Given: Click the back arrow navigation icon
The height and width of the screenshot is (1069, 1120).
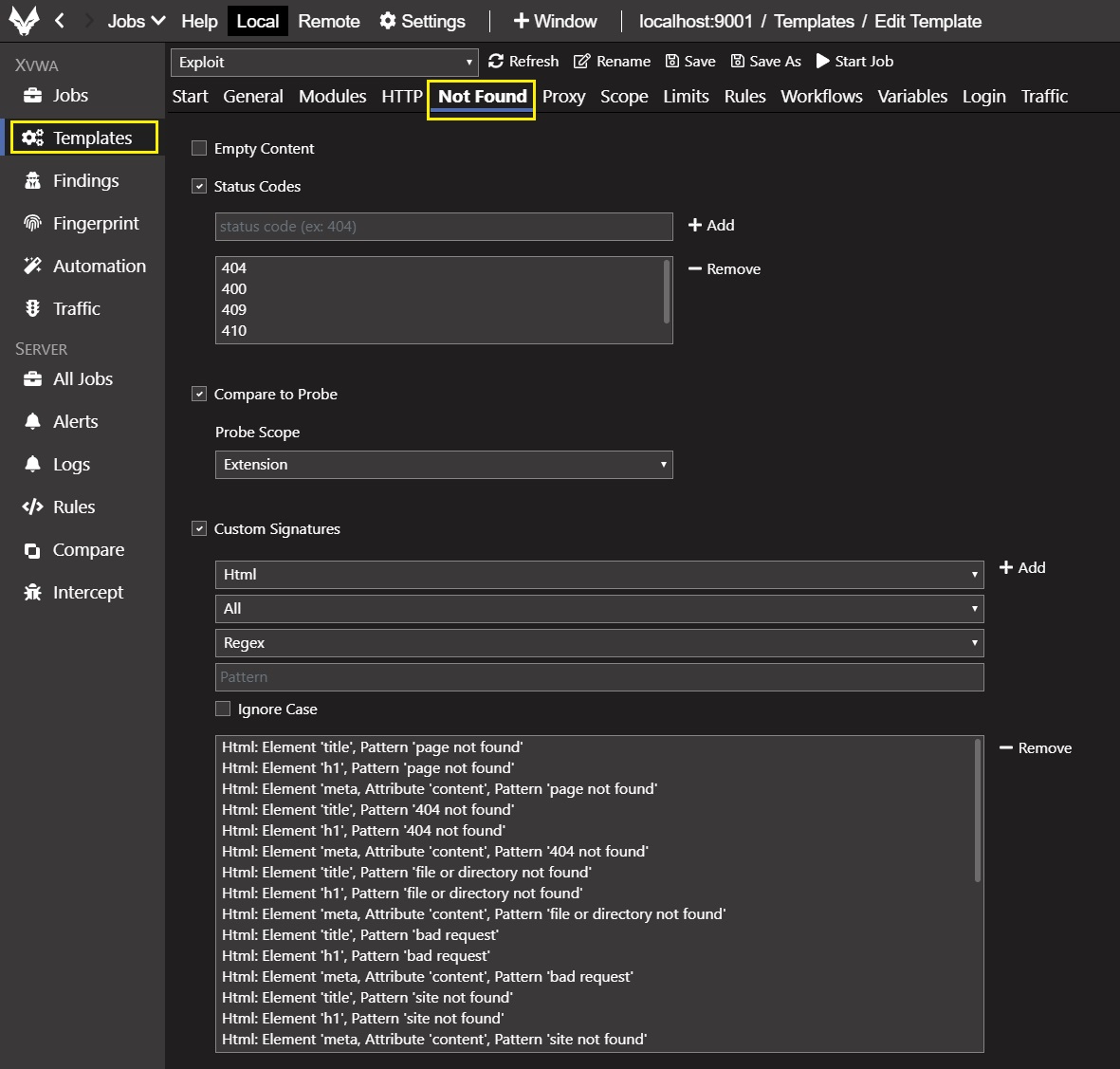Looking at the screenshot, I should point(60,21).
